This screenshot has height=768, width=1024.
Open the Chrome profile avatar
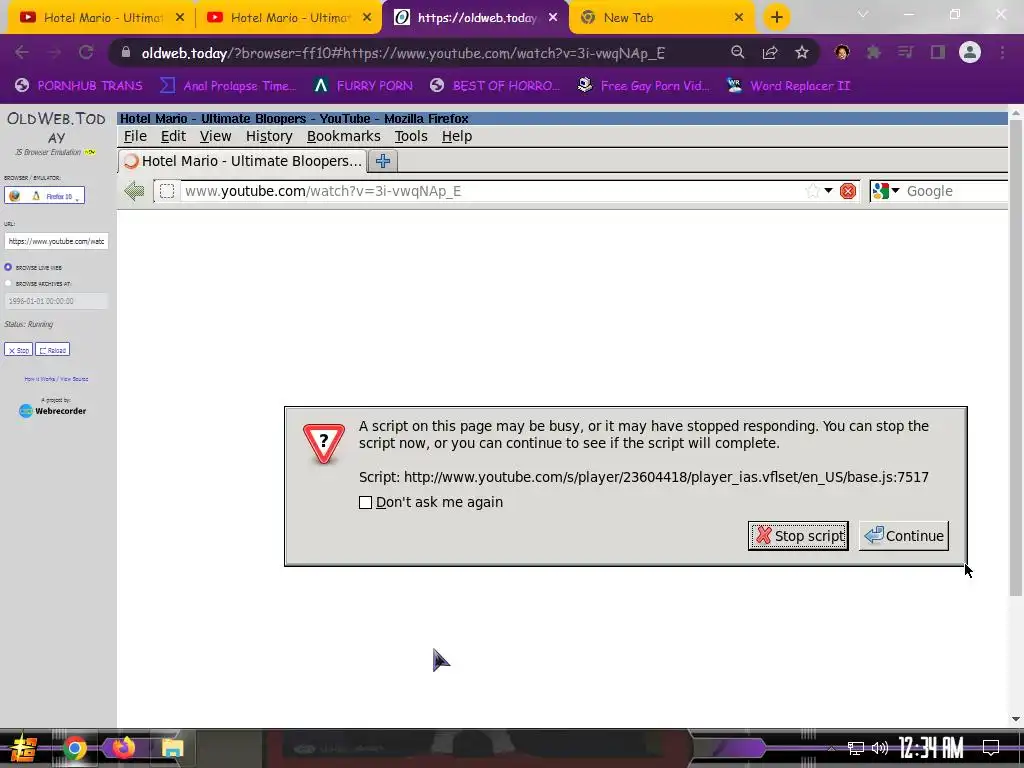point(970,52)
